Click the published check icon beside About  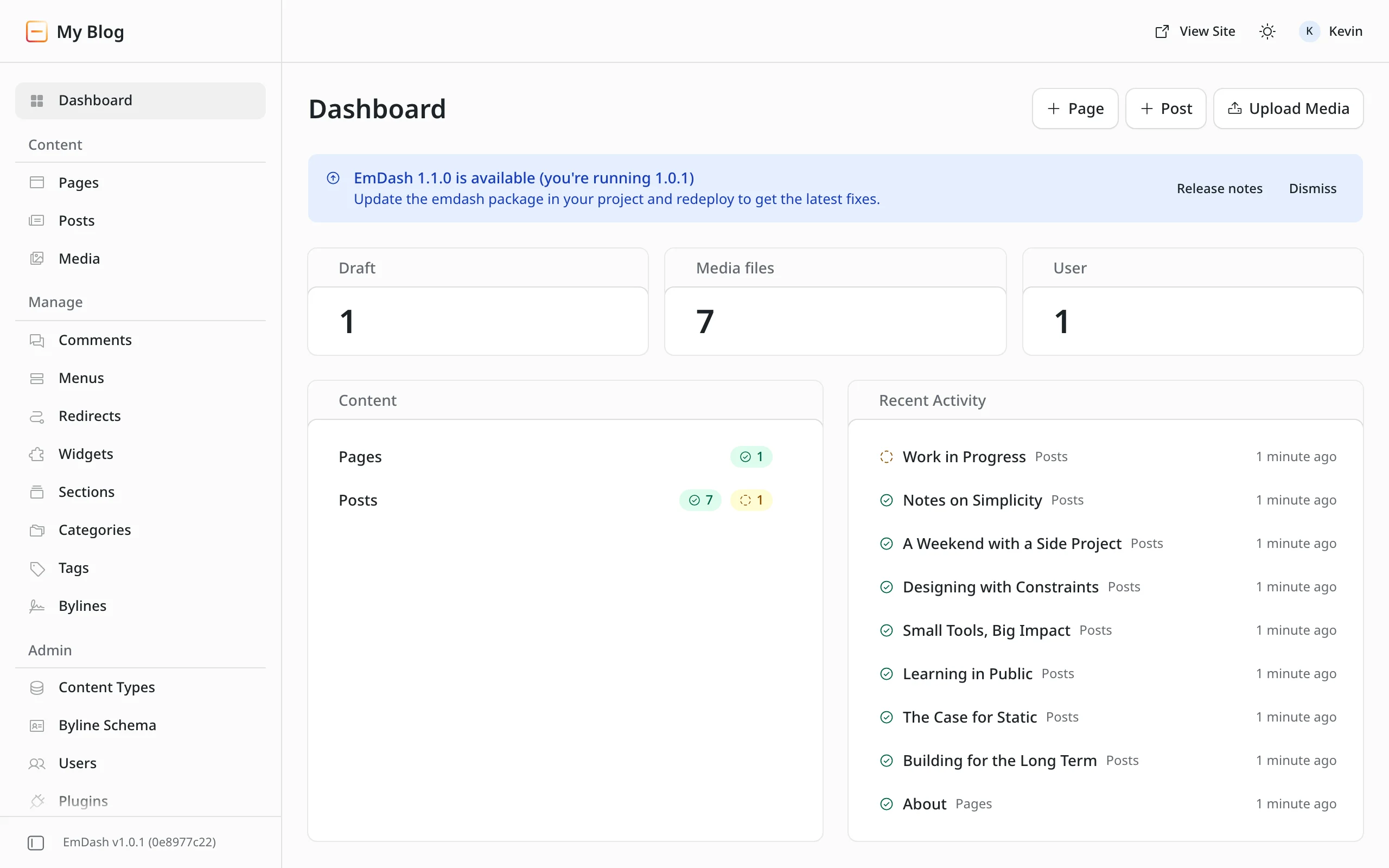click(886, 803)
